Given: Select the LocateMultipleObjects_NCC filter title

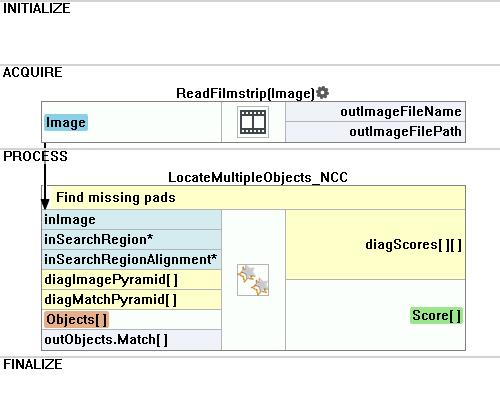Looking at the screenshot, I should click(x=258, y=177).
